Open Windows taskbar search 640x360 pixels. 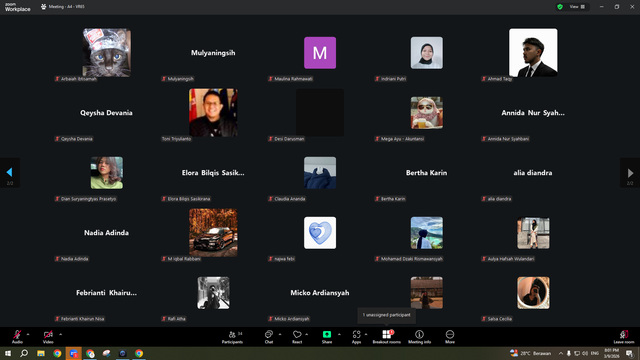click(24, 353)
